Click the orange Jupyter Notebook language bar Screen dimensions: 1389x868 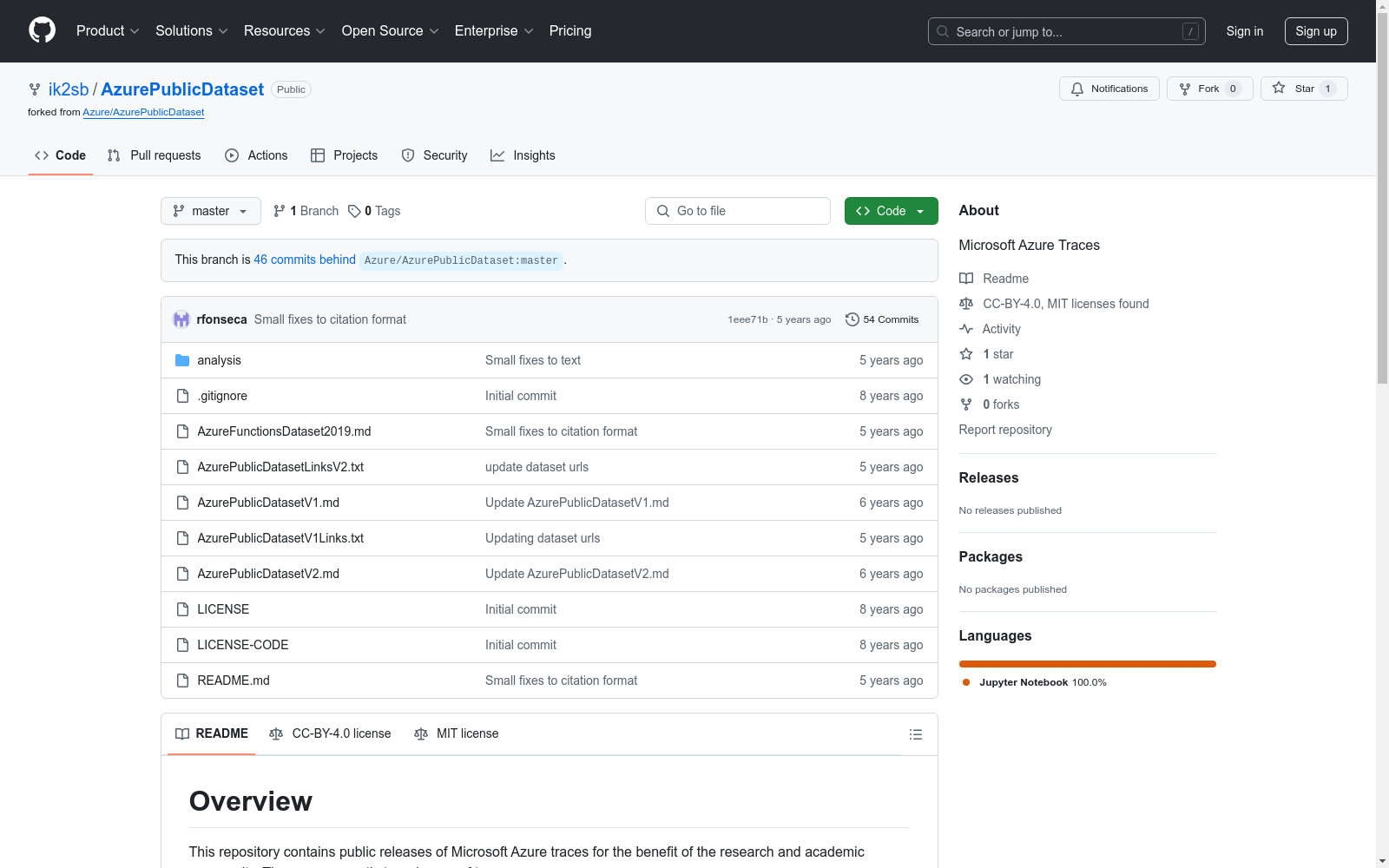(x=1088, y=664)
